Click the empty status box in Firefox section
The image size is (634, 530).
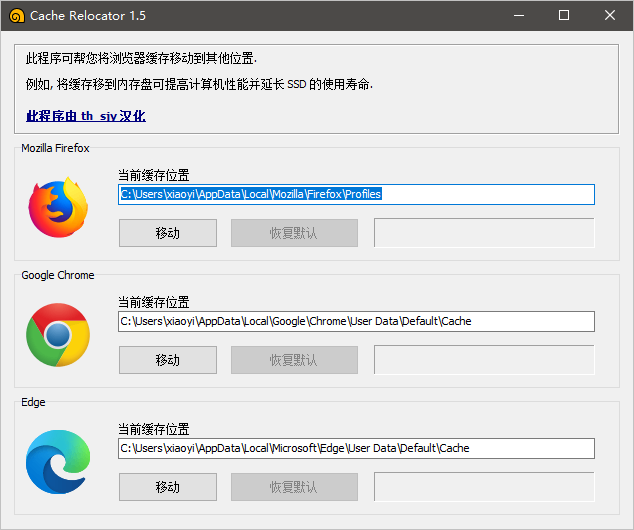484,233
